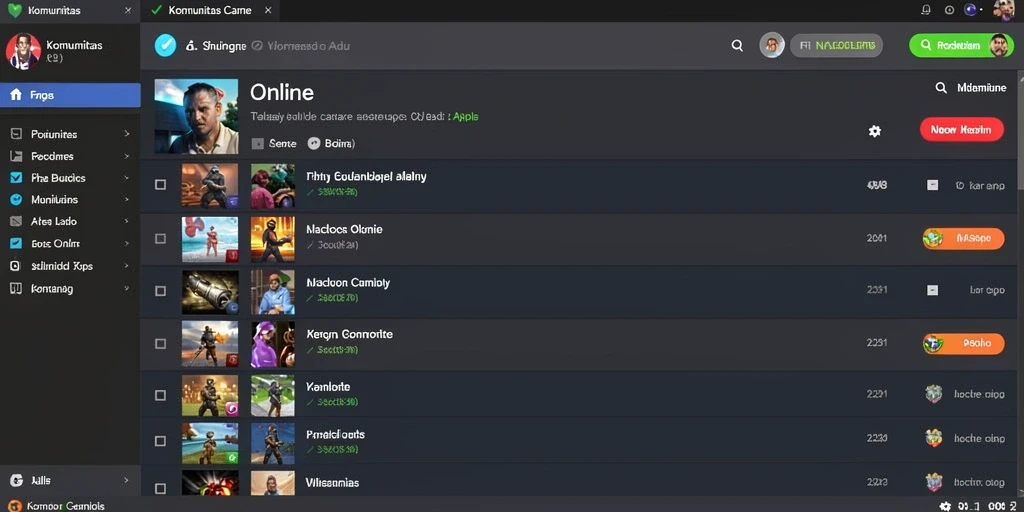Click the search icon beside Mdamiune

941,88
